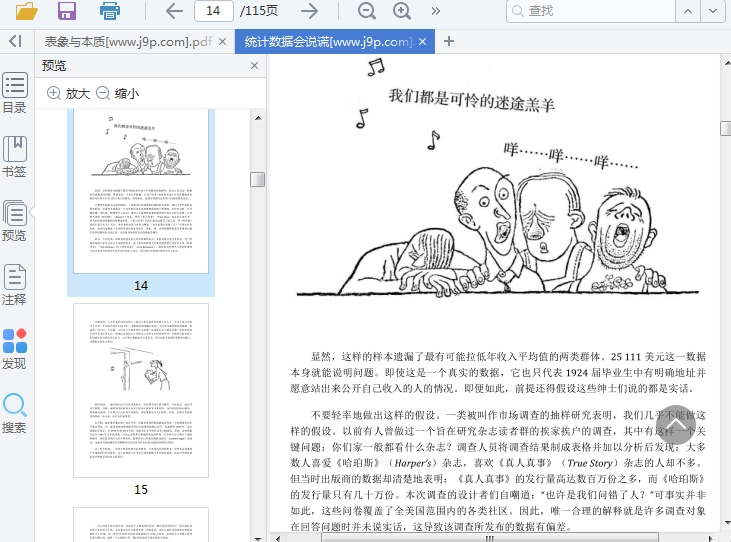Image resolution: width=731 pixels, height=542 pixels.
Task: Open the 注释 annotations panel
Action: point(14,285)
